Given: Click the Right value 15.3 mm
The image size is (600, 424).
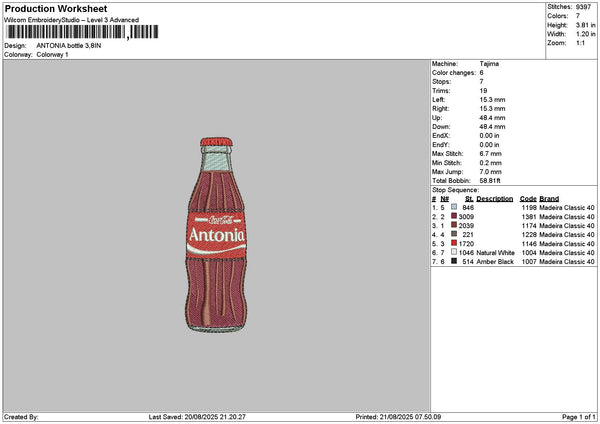Looking at the screenshot, I should pos(492,109).
